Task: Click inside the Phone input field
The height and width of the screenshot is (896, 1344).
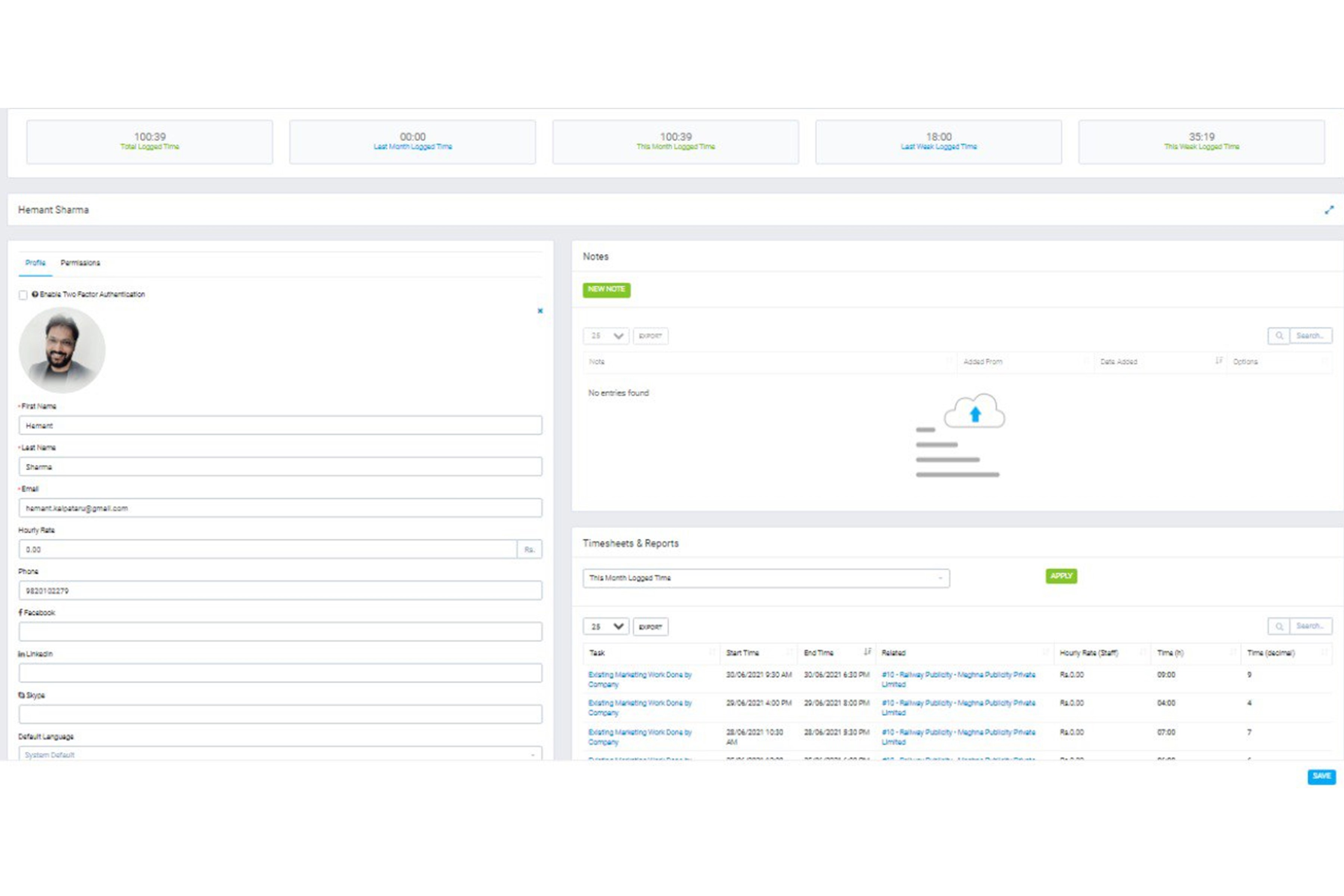Action: 280,590
